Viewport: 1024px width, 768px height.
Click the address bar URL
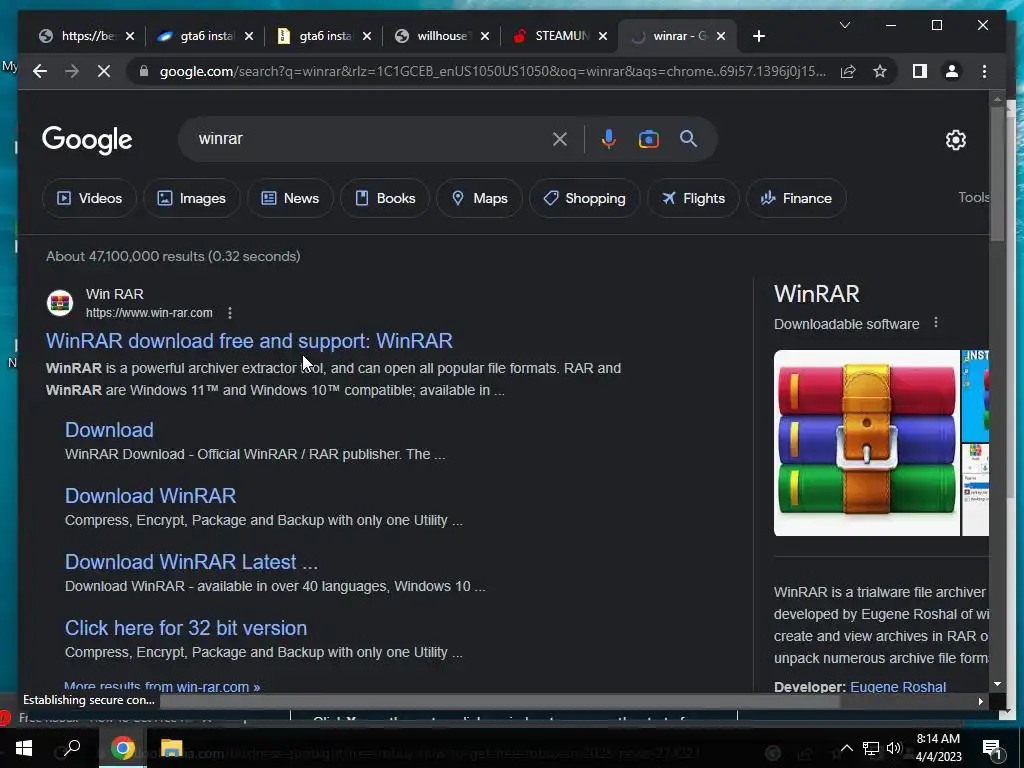492,71
